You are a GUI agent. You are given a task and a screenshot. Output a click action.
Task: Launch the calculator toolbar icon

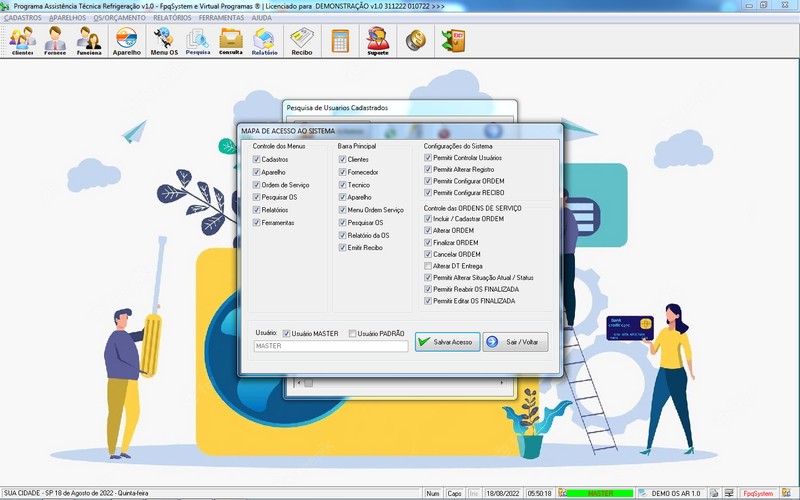coord(340,40)
